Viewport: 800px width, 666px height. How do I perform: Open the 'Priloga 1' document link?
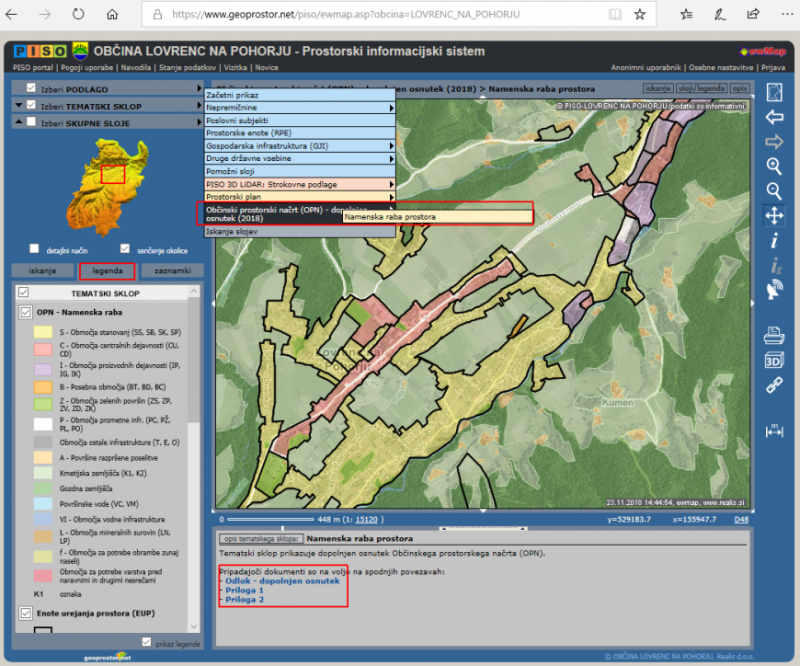click(244, 590)
